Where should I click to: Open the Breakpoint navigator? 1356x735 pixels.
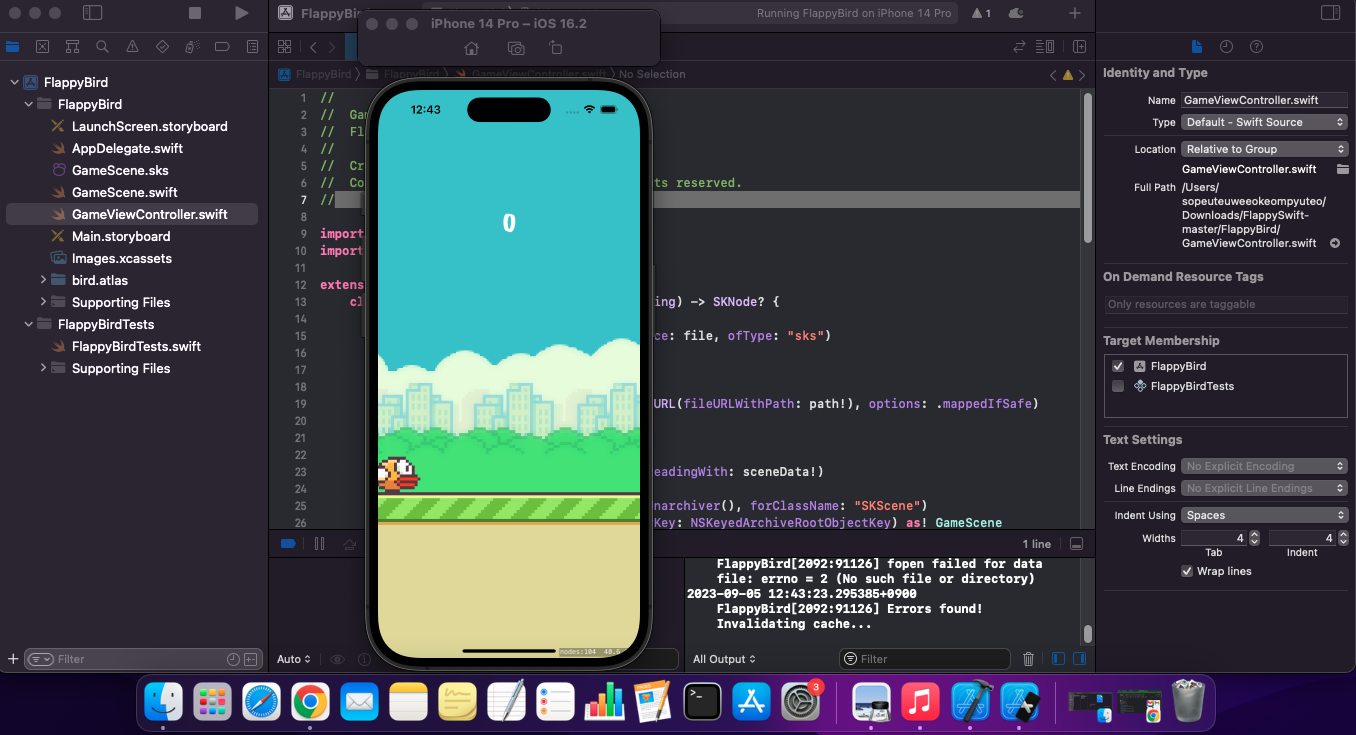pos(222,46)
